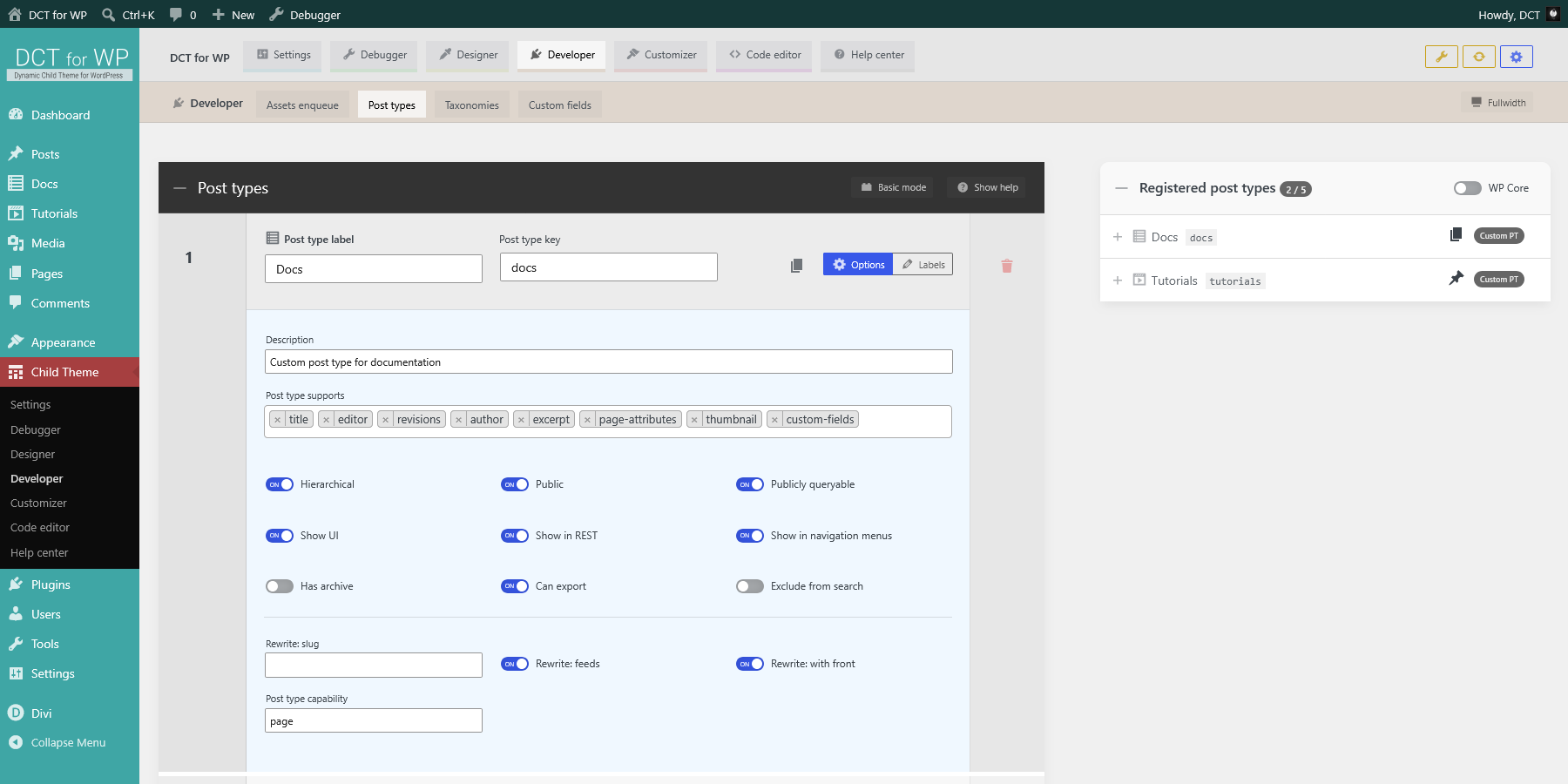The image size is (1568, 784).
Task: Click pin icon beside Tutorials registered type
Action: click(x=1456, y=278)
